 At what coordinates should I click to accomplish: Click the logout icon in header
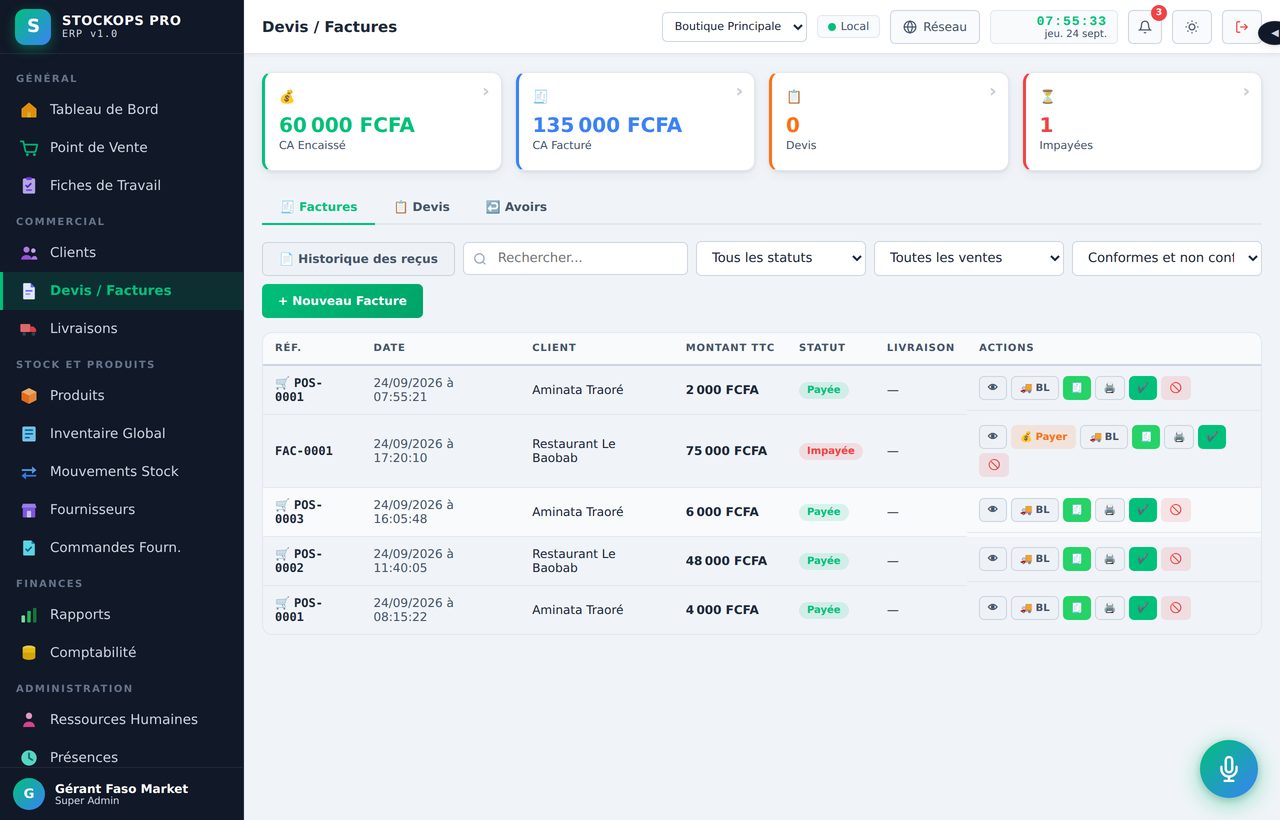[1242, 27]
